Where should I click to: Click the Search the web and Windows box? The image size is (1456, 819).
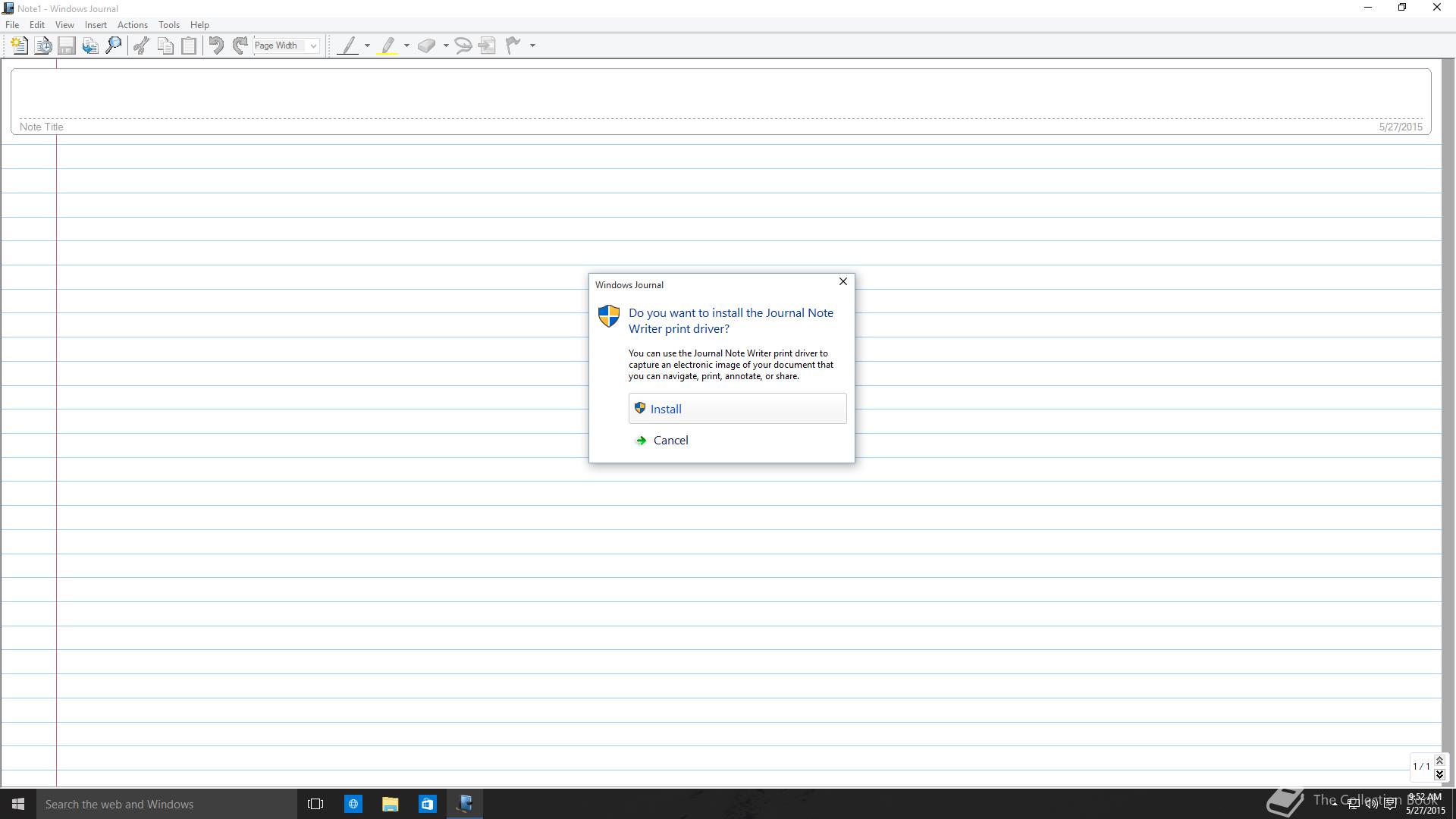[x=167, y=804]
